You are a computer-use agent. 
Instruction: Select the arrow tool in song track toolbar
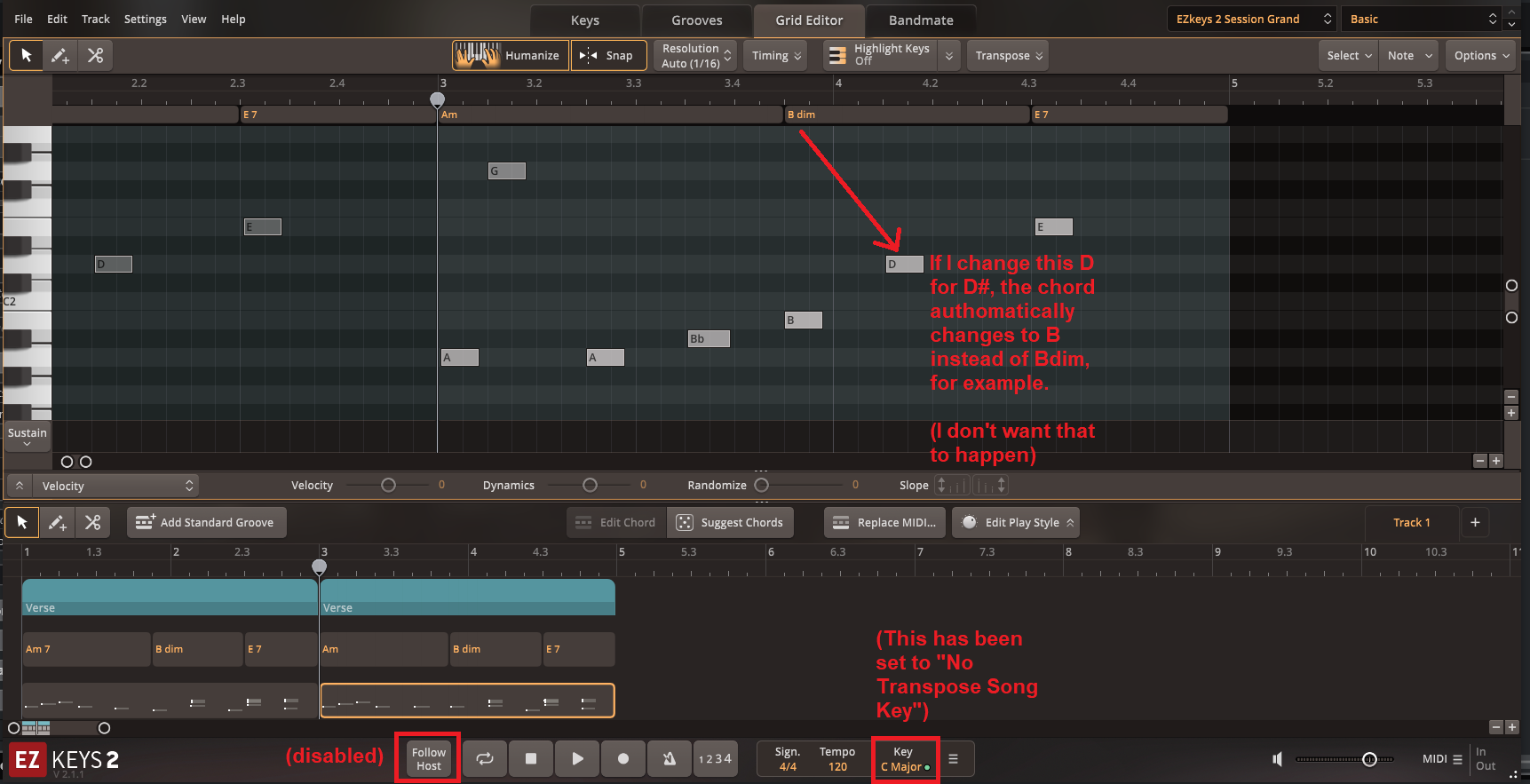point(22,522)
